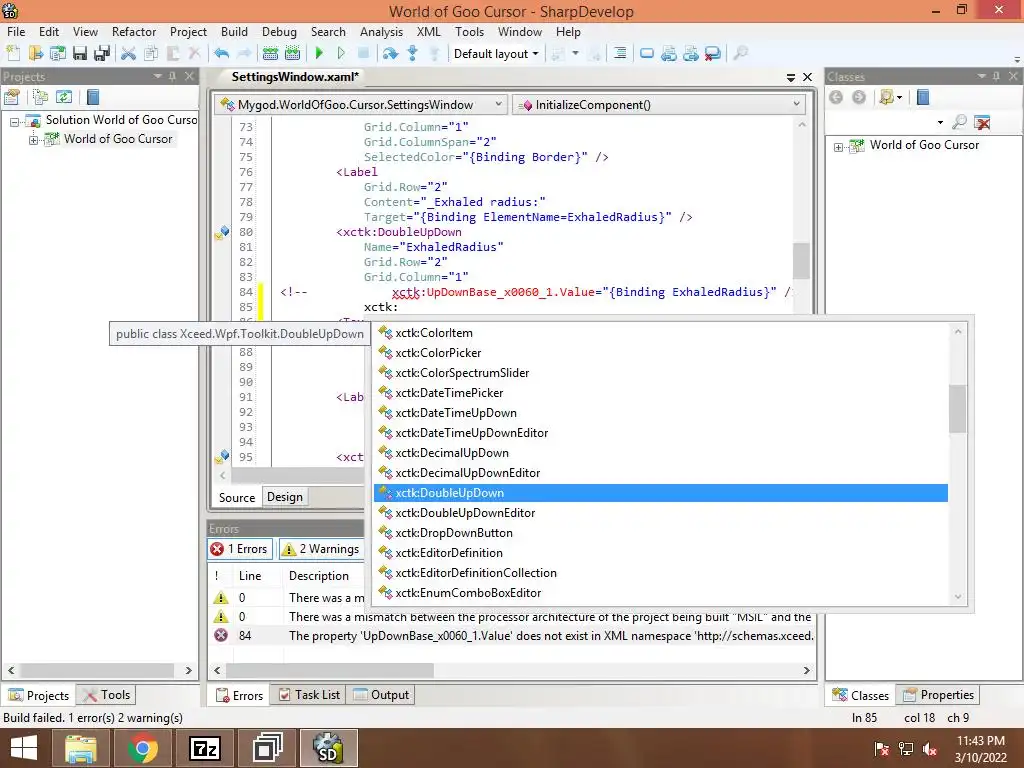Image resolution: width=1024 pixels, height=768 pixels.
Task: Select xctk:ColorPicker in completion list
Action: pyautogui.click(x=661, y=353)
